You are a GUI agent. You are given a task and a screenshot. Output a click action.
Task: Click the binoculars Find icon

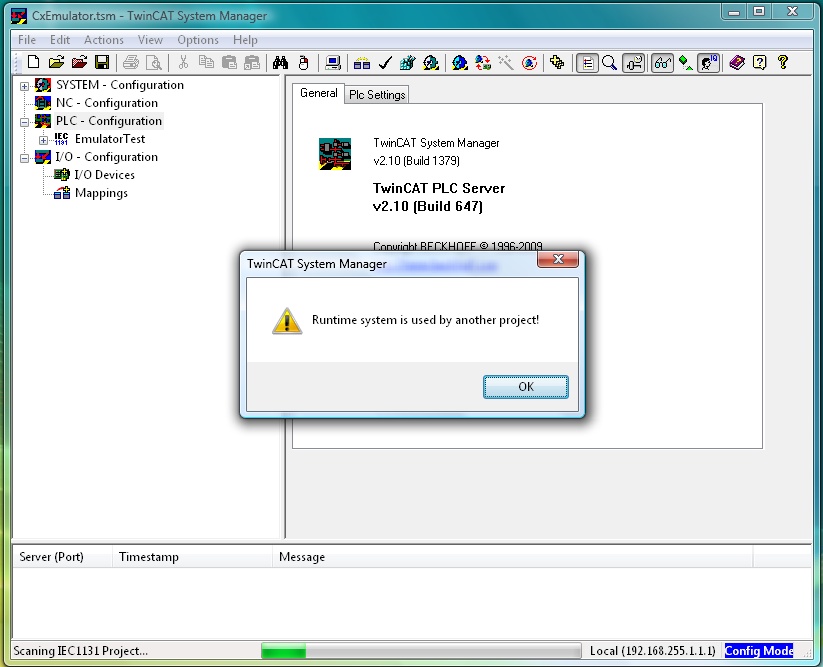tap(280, 63)
